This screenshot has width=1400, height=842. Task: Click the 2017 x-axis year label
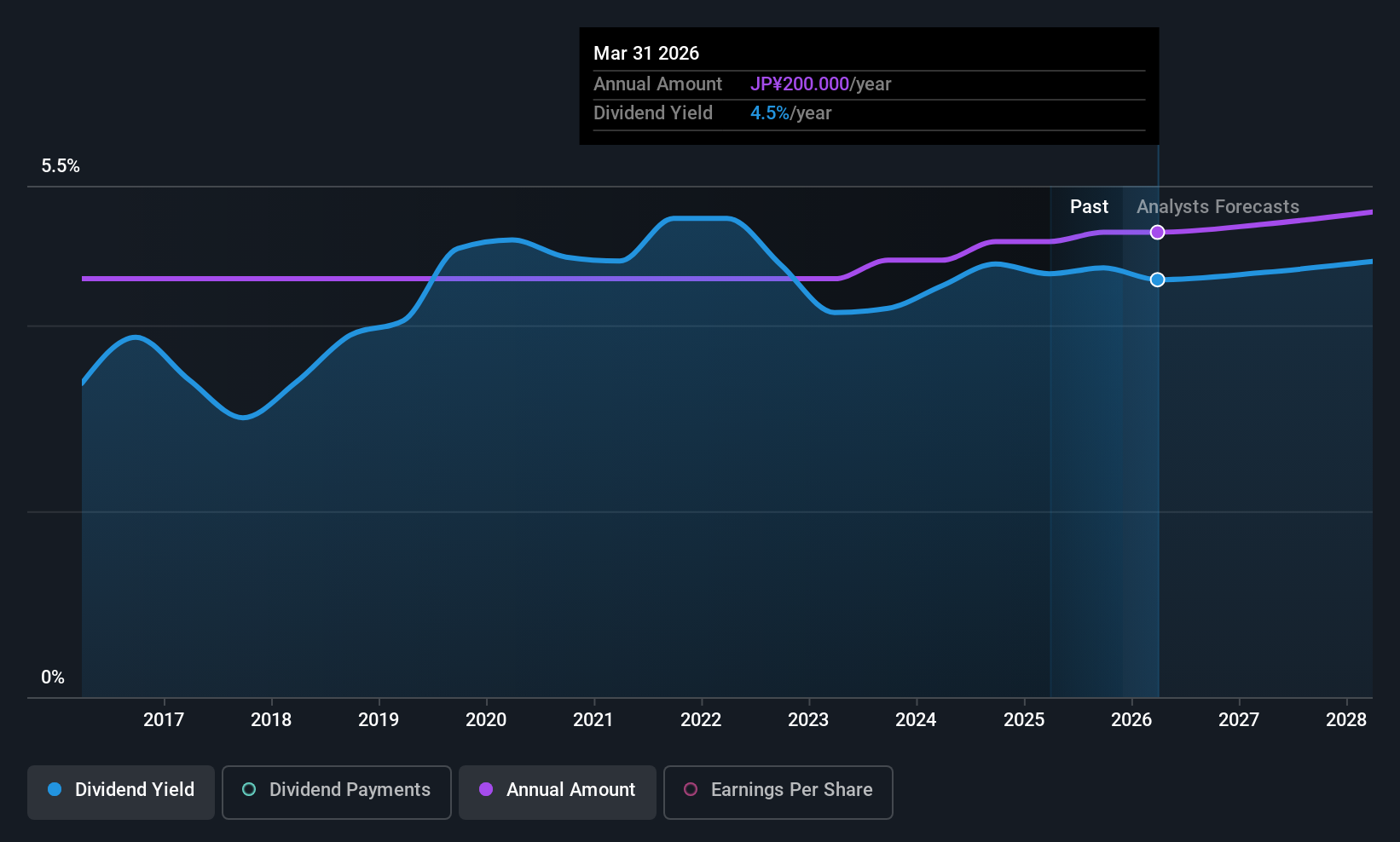coord(164,720)
